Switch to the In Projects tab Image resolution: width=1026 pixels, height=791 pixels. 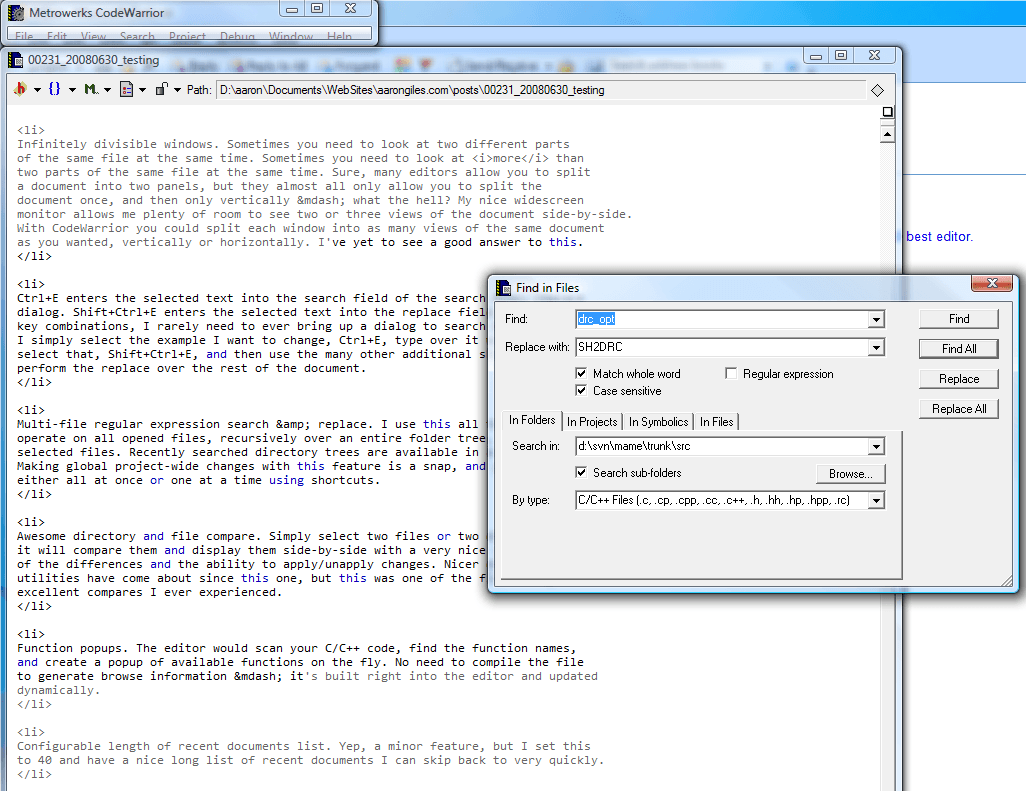coord(592,422)
